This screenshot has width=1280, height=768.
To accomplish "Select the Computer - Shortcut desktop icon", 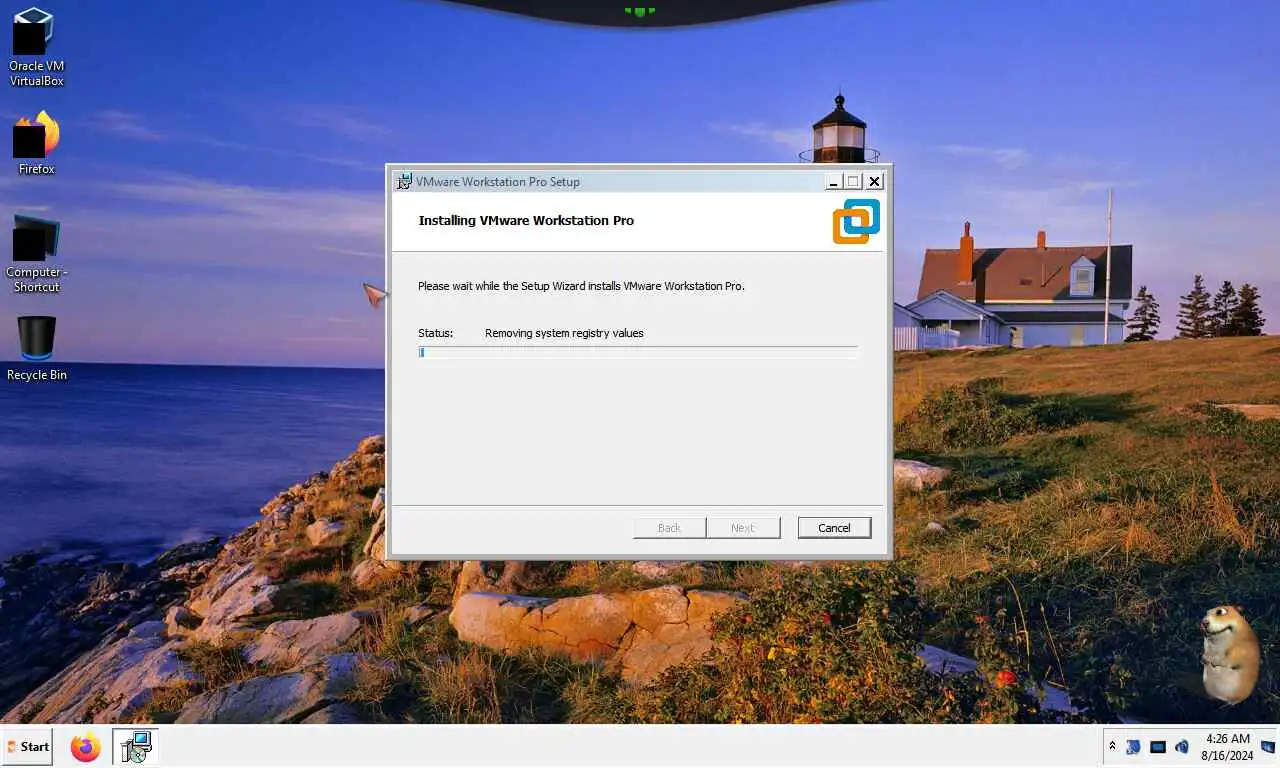I will click(x=36, y=254).
